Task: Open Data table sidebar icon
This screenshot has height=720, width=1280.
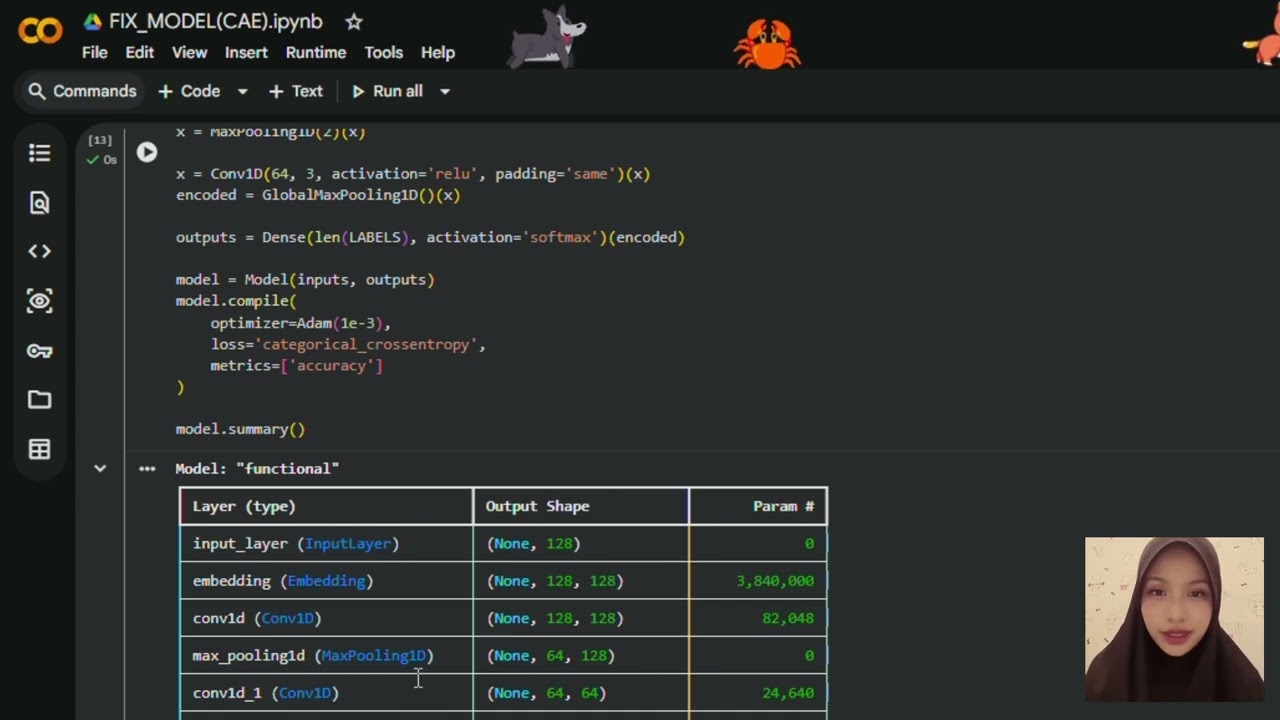Action: click(x=39, y=450)
